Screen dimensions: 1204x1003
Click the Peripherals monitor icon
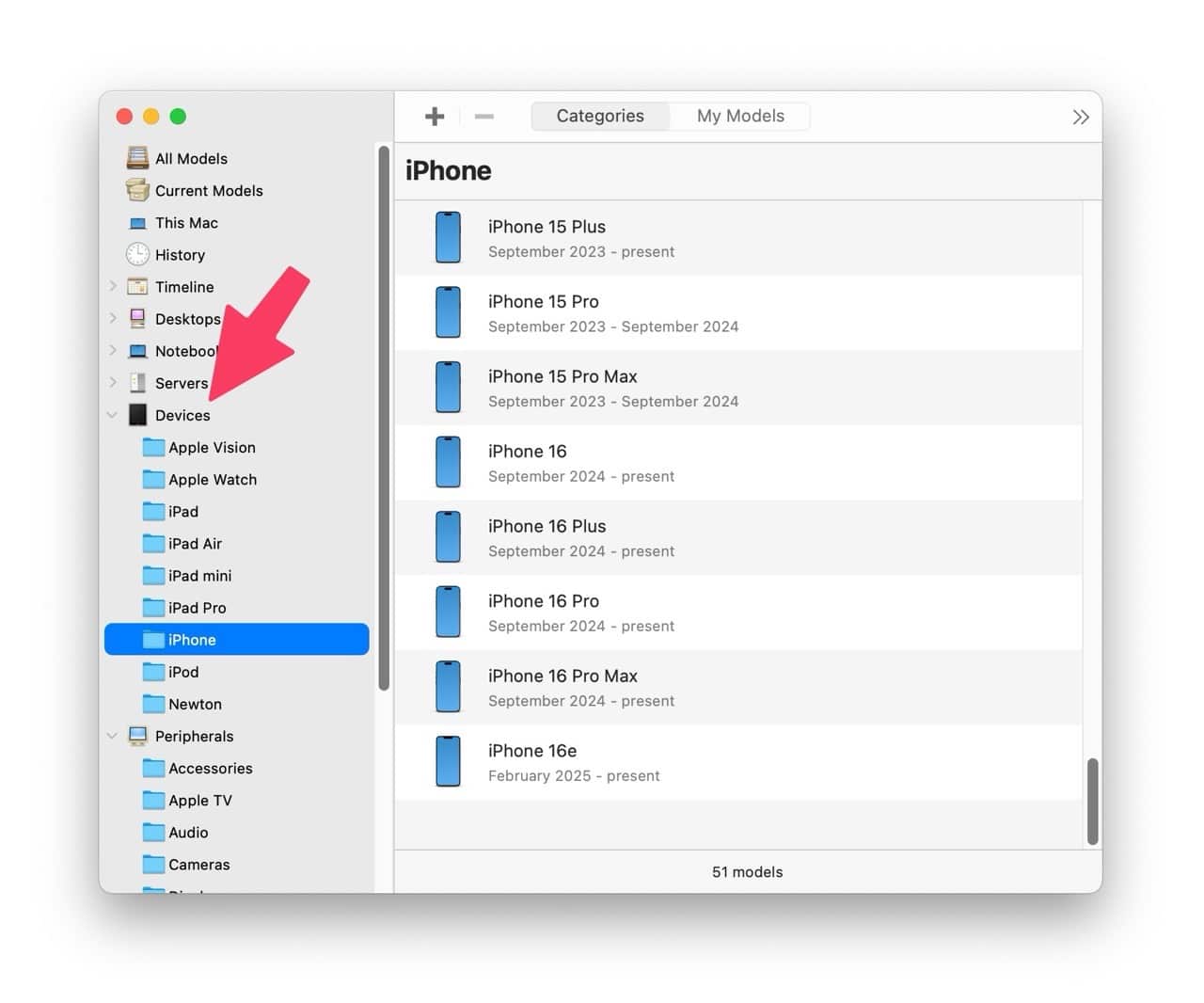point(138,736)
